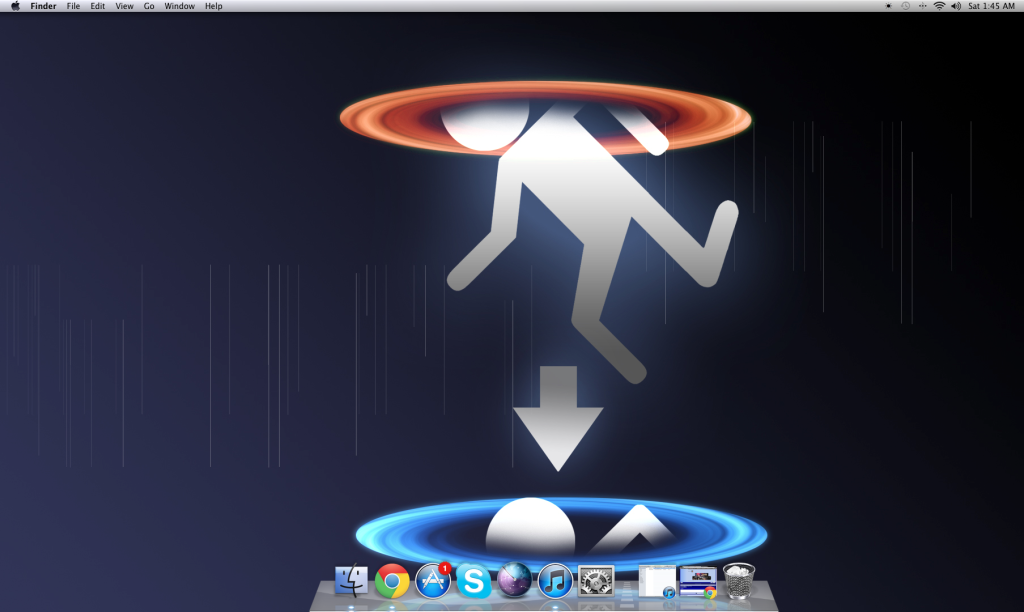This screenshot has width=1024, height=612.
Task: Restore the minimized Chrome window
Action: pos(698,581)
